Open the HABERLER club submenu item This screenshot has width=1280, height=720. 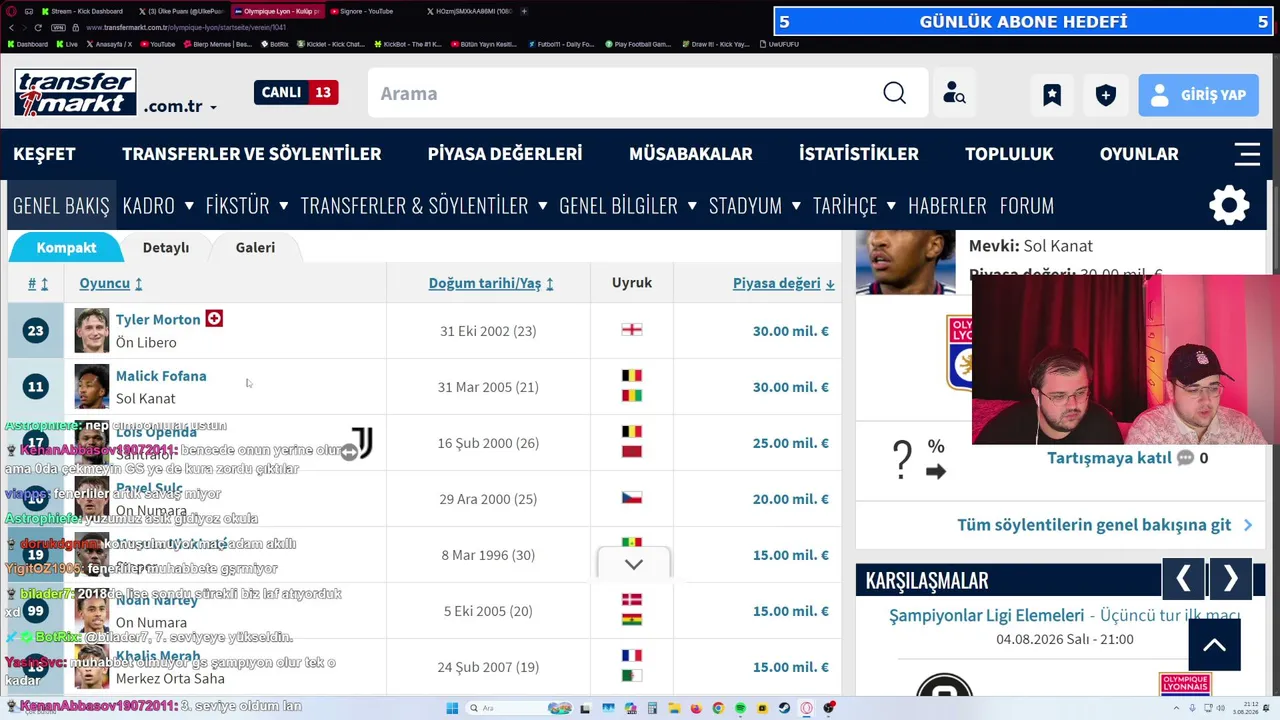coord(947,205)
